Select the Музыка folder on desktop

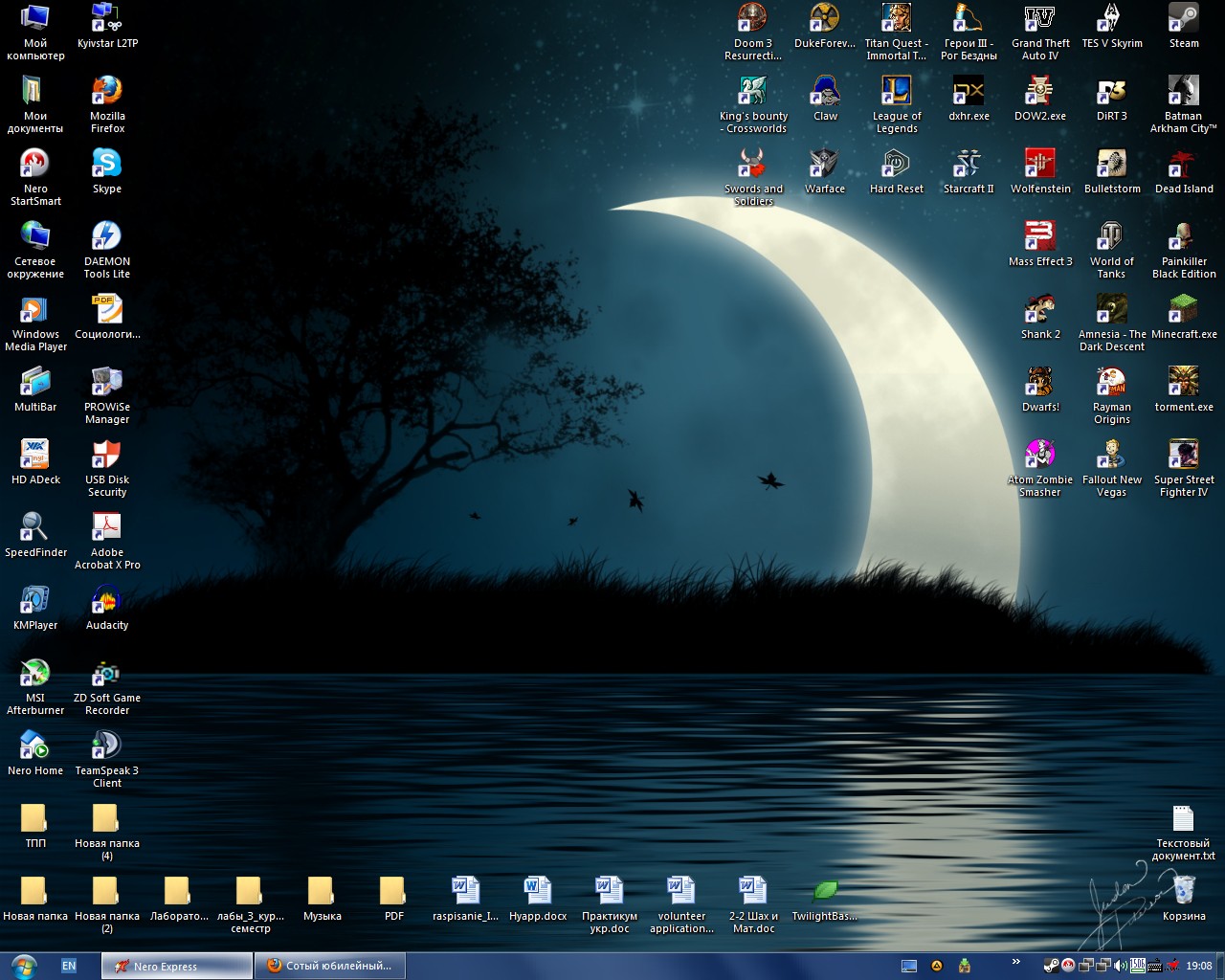click(322, 892)
